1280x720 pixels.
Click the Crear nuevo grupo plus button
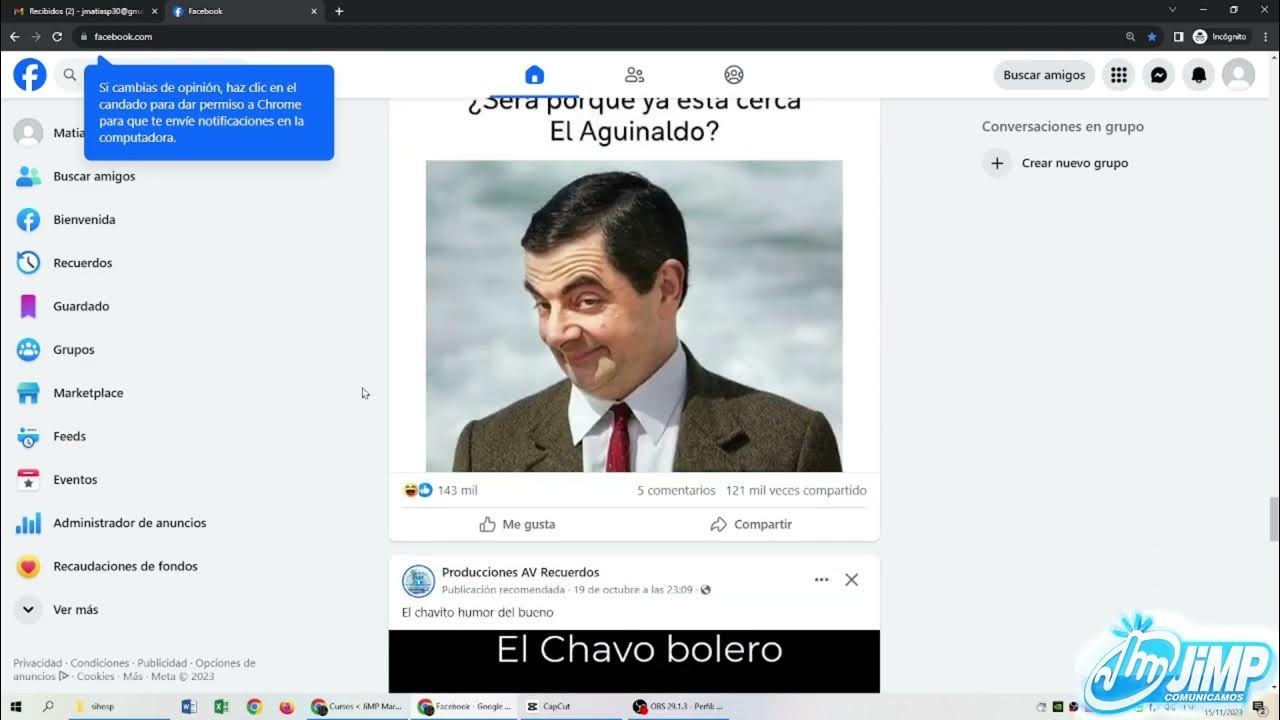pyautogui.click(x=997, y=163)
